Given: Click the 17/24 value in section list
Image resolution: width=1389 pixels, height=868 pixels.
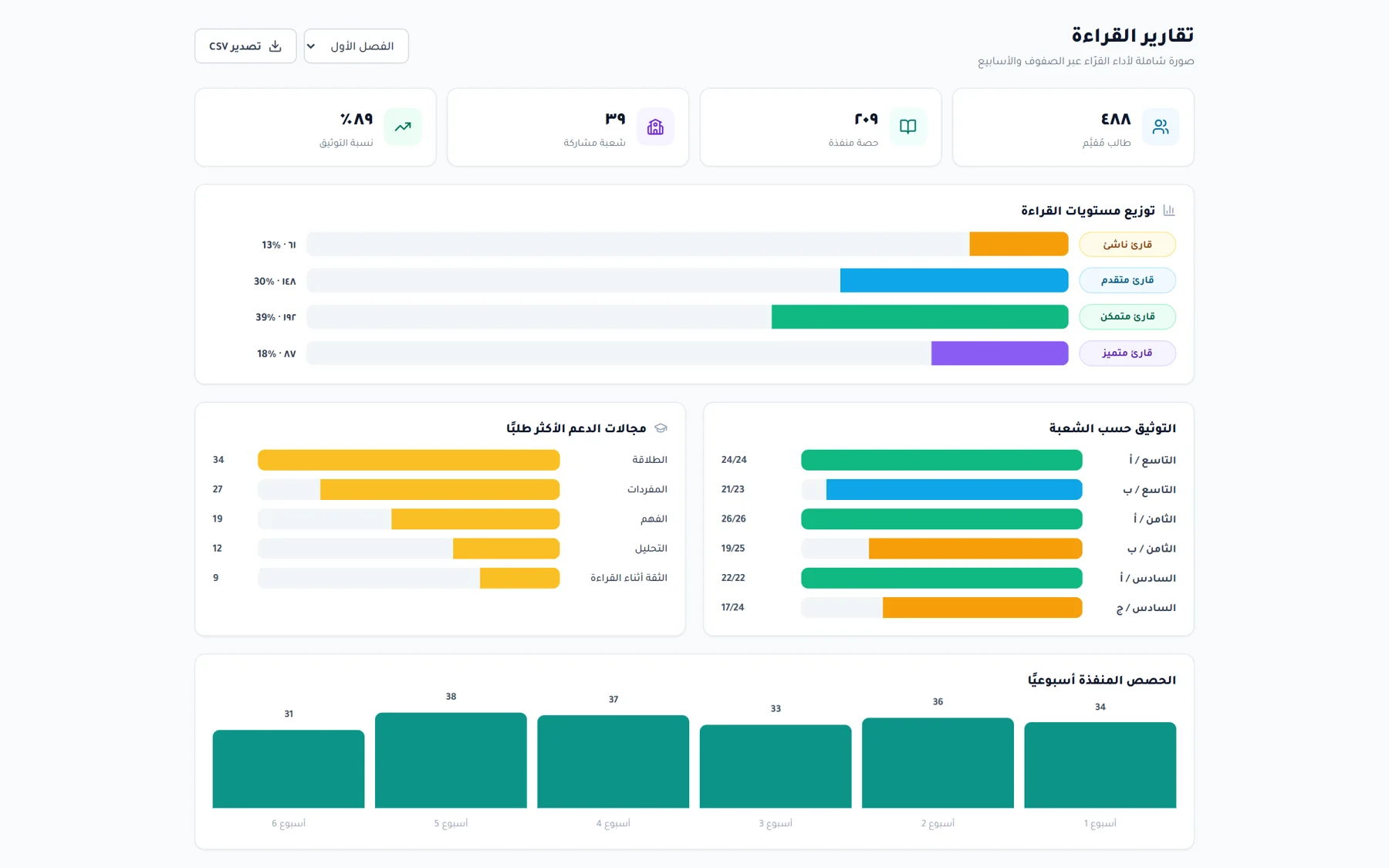Looking at the screenshot, I should coord(733,607).
